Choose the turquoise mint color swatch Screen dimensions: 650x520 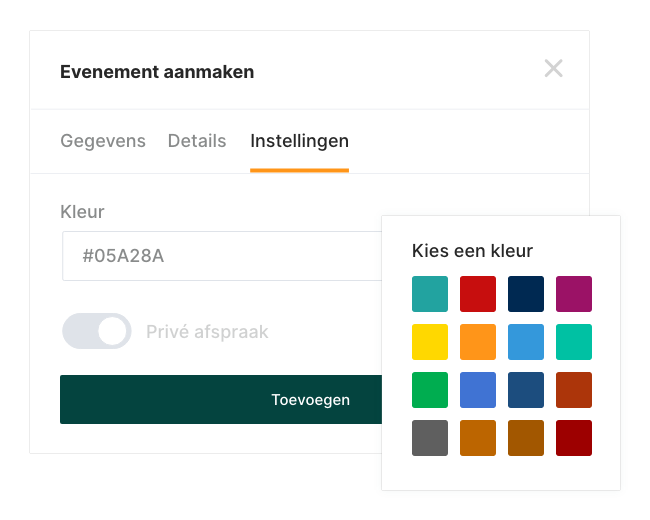click(x=574, y=342)
